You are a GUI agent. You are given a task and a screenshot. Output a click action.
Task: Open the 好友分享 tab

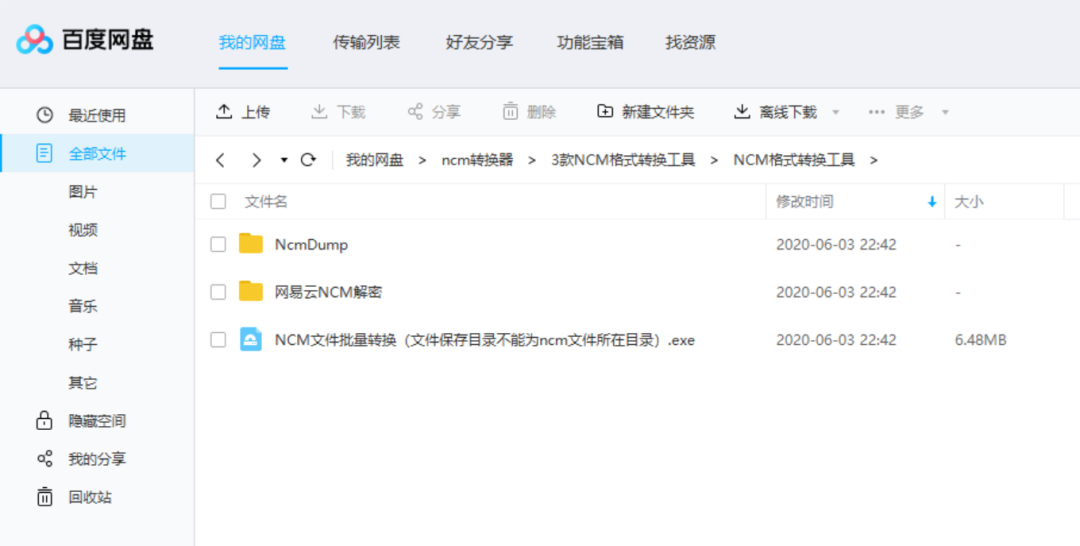point(479,42)
